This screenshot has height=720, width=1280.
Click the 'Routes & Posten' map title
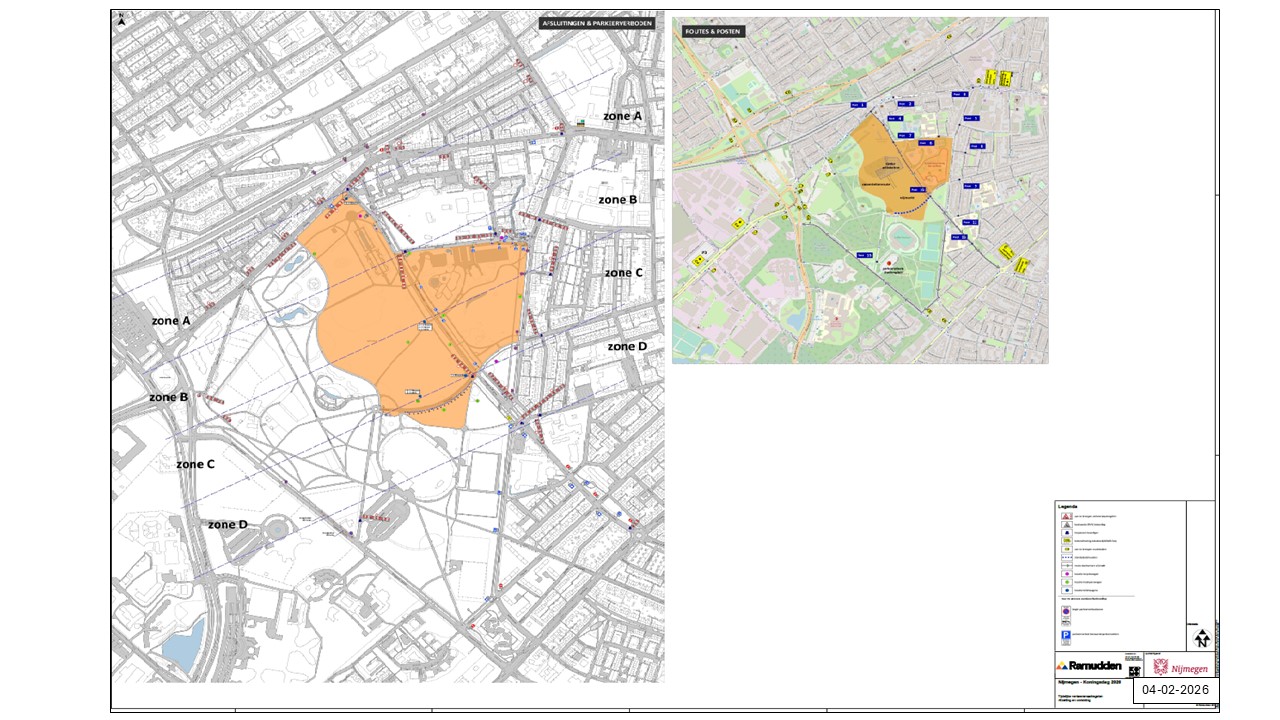713,32
